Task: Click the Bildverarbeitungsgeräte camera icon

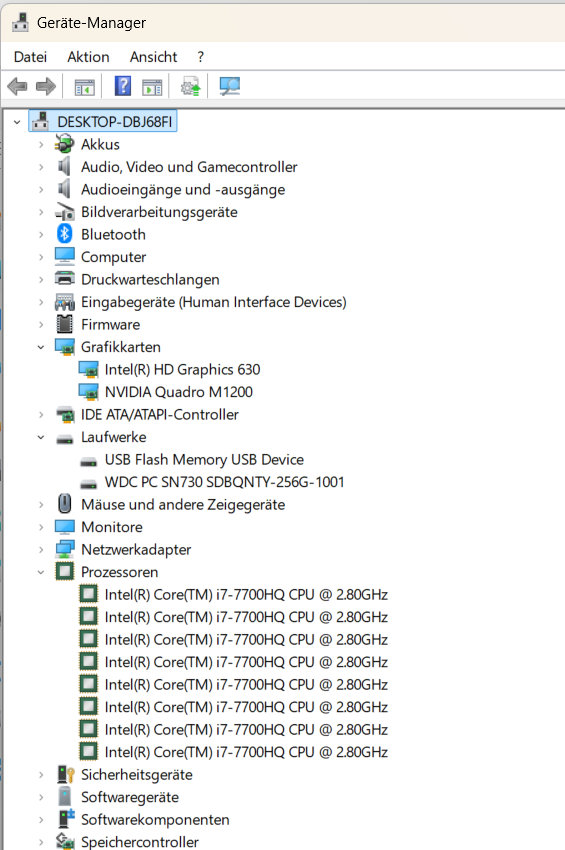Action: (65, 212)
